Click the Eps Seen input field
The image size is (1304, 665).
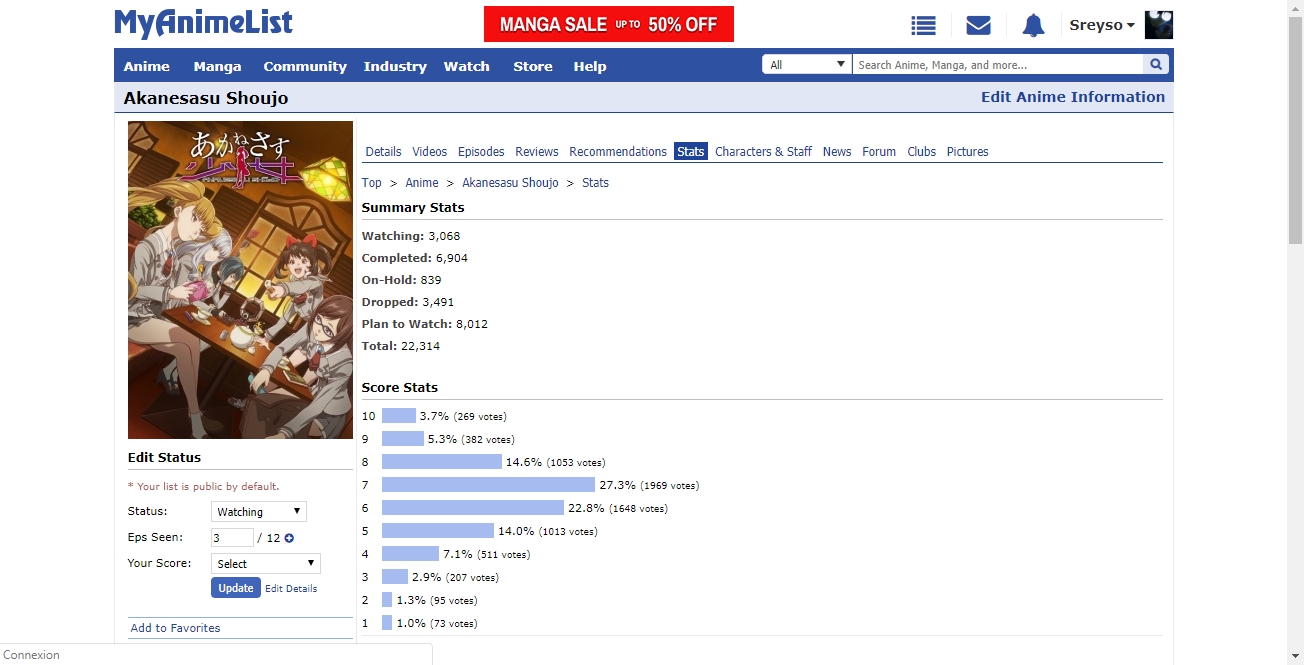(232, 538)
